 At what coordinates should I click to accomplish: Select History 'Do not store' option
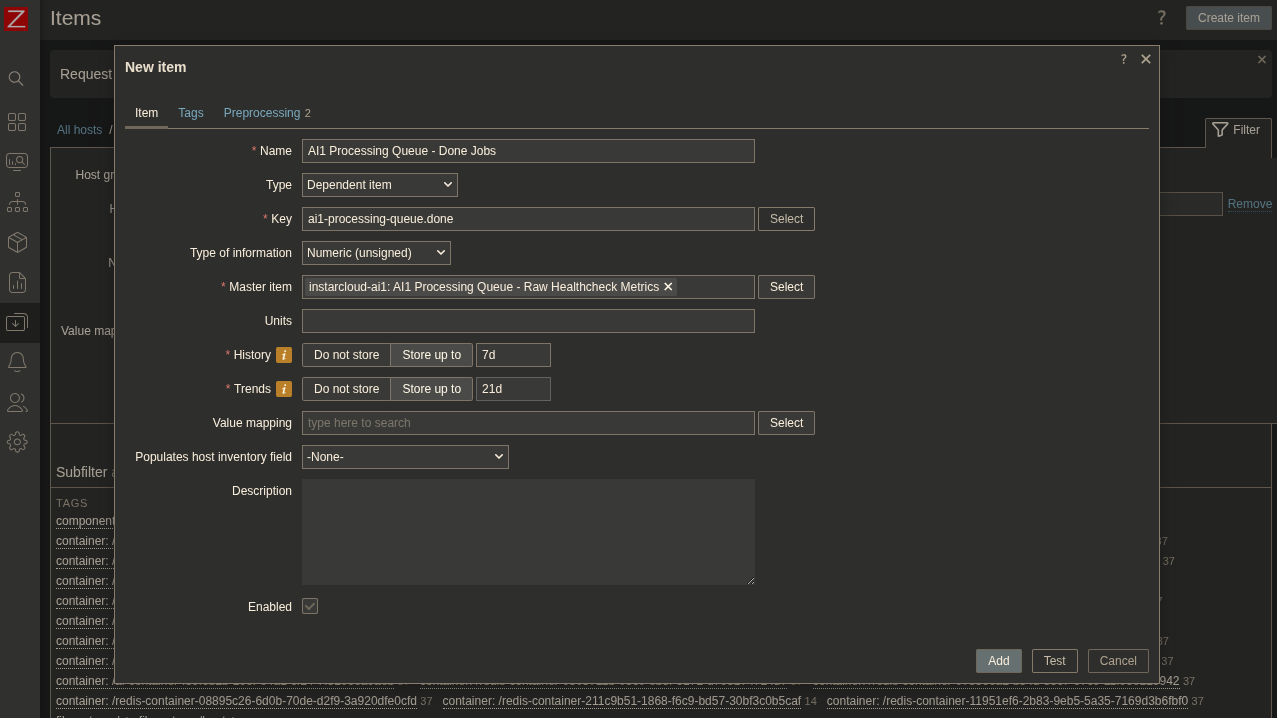pos(346,355)
